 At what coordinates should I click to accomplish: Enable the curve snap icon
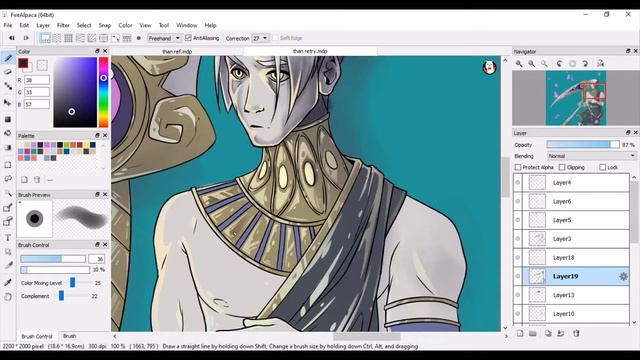(x=116, y=38)
